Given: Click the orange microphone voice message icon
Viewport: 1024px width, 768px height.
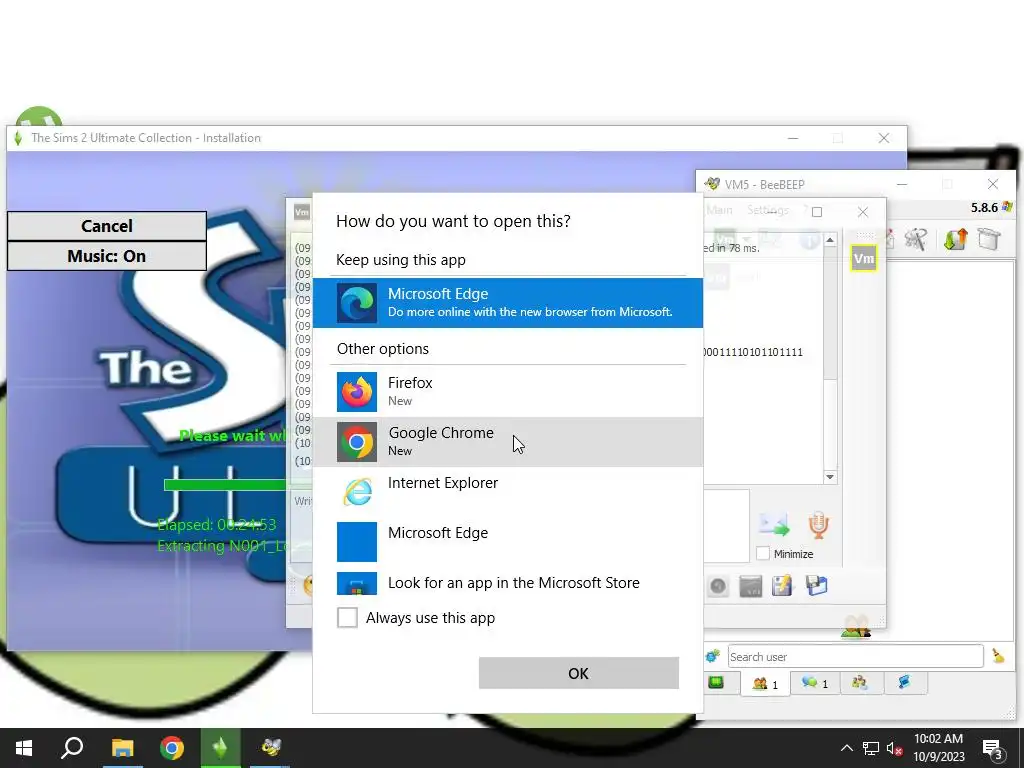Looking at the screenshot, I should (818, 525).
